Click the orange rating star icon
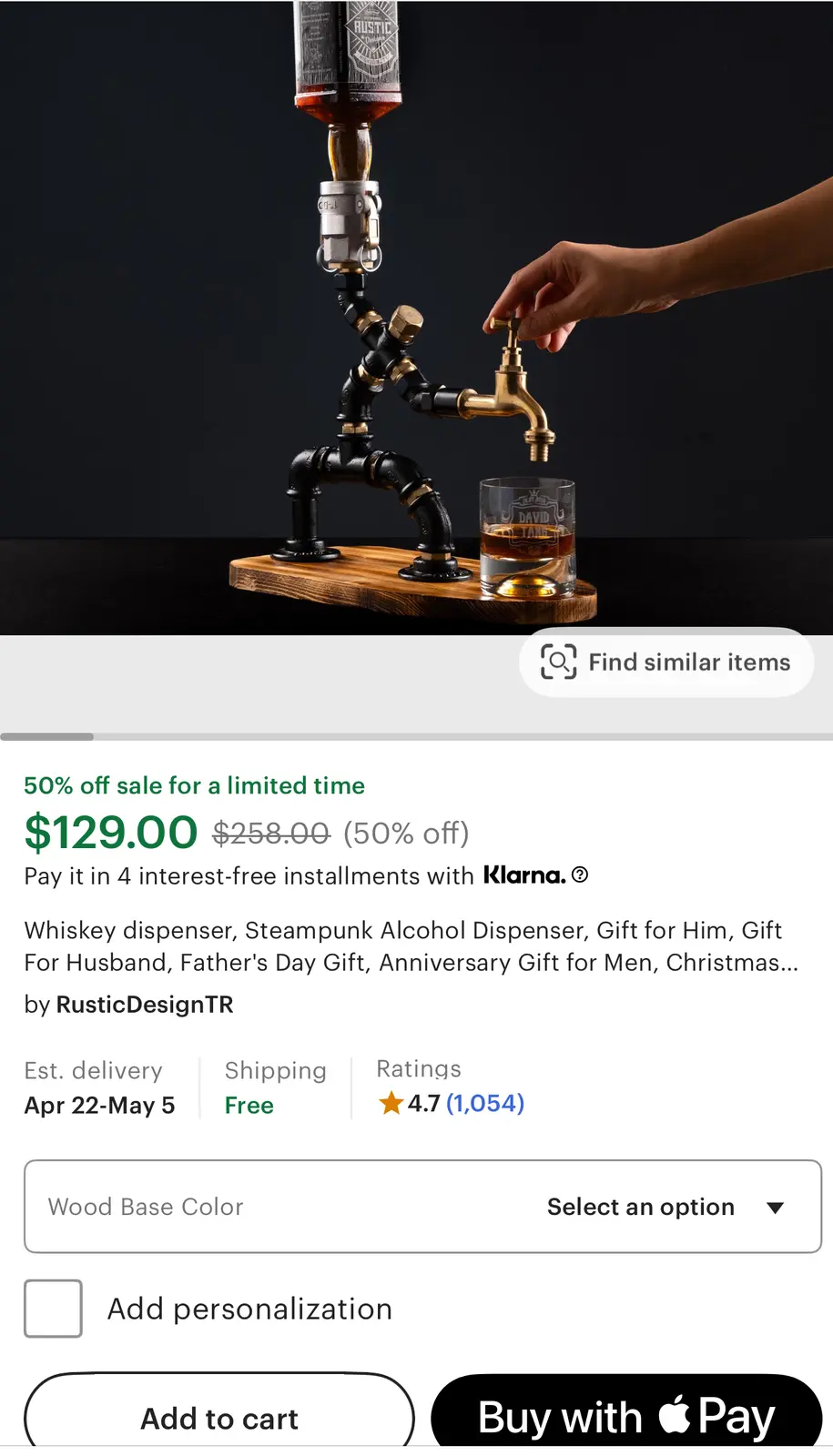This screenshot has height=1456, width=833. 391,1104
